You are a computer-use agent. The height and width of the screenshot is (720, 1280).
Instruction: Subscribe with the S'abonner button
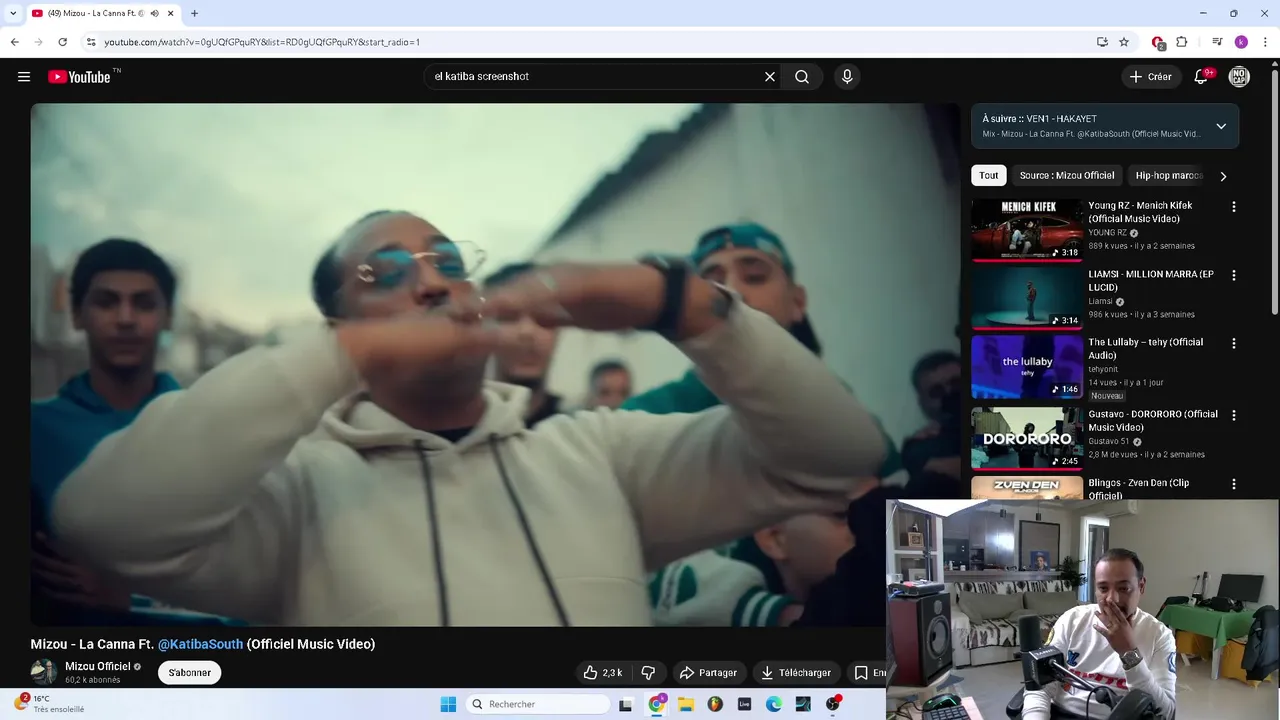189,673
